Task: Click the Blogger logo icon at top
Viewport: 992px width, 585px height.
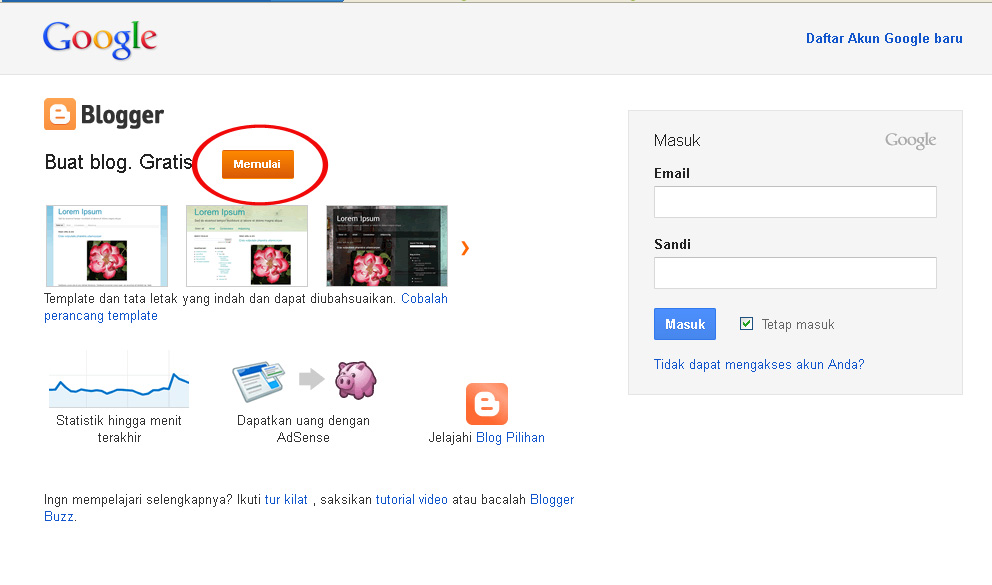Action: click(x=60, y=115)
